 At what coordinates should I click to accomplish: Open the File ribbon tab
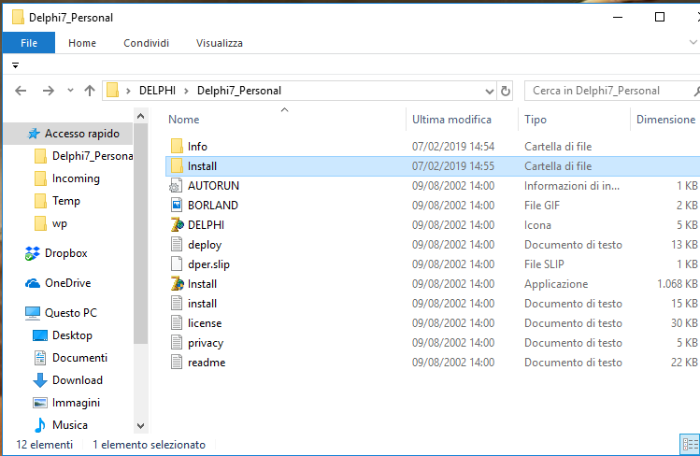(29, 43)
